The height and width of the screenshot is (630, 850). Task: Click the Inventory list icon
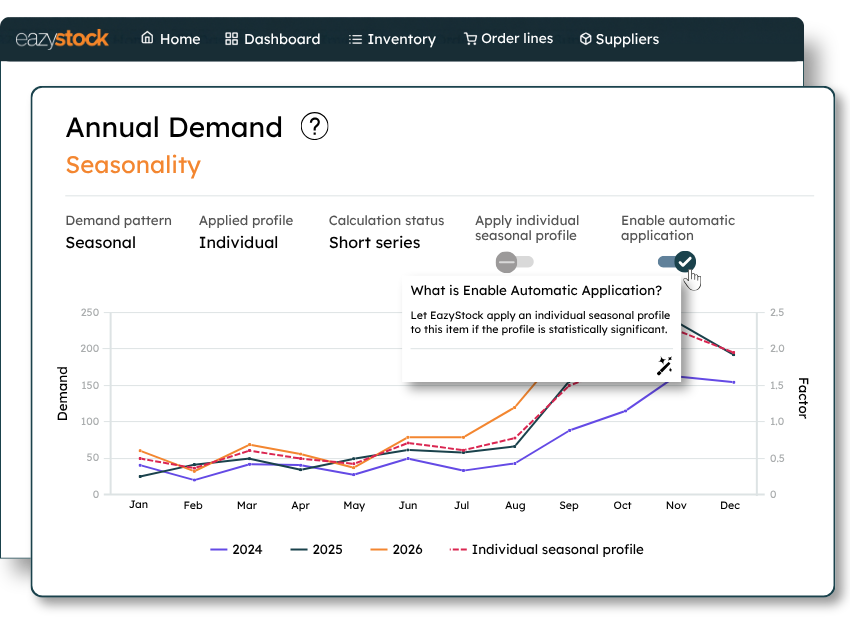click(x=355, y=39)
